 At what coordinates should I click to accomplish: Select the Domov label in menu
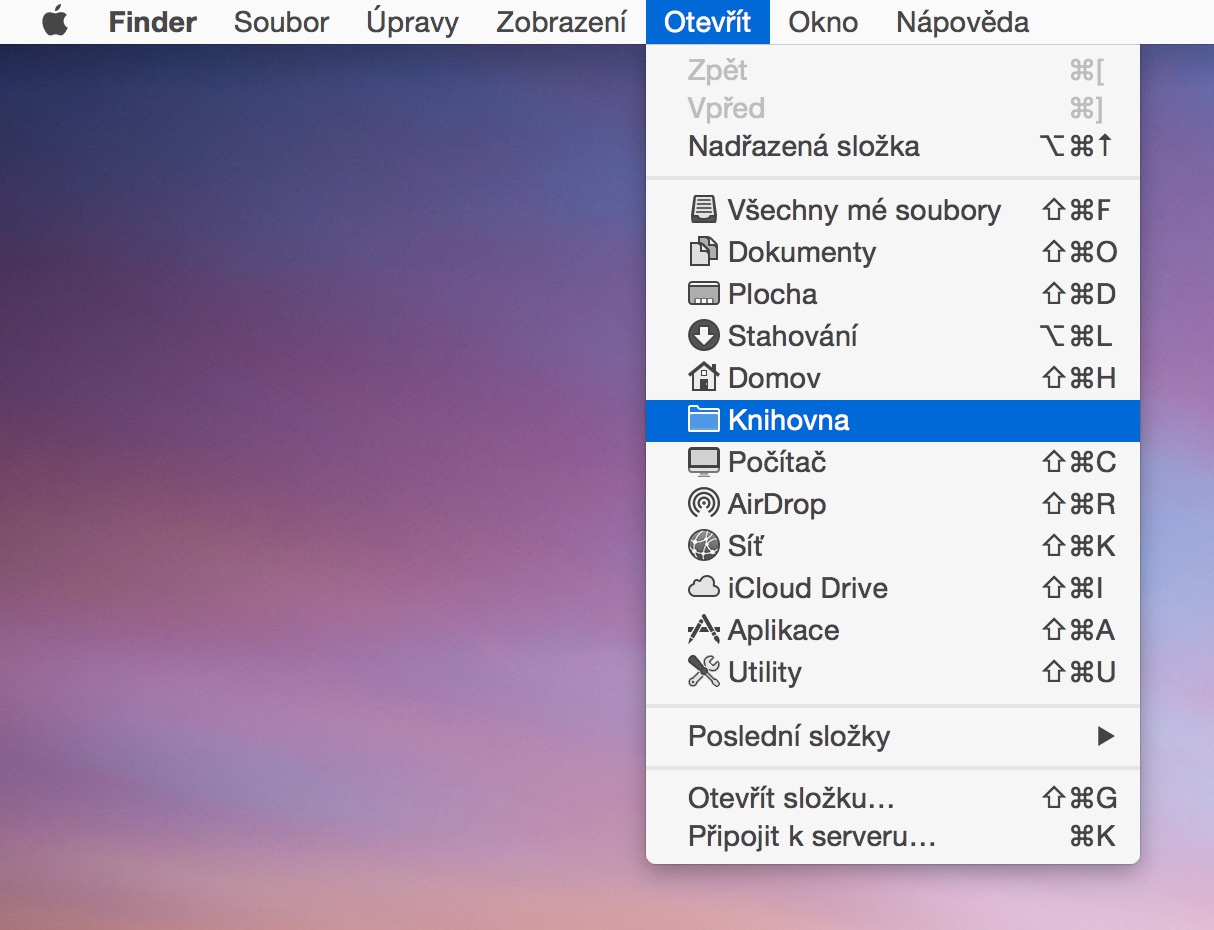click(775, 378)
